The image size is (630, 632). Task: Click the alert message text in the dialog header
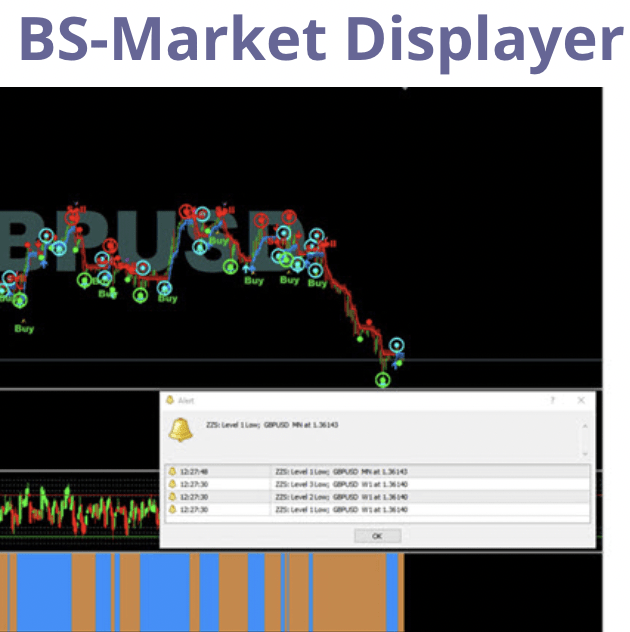click(272, 425)
